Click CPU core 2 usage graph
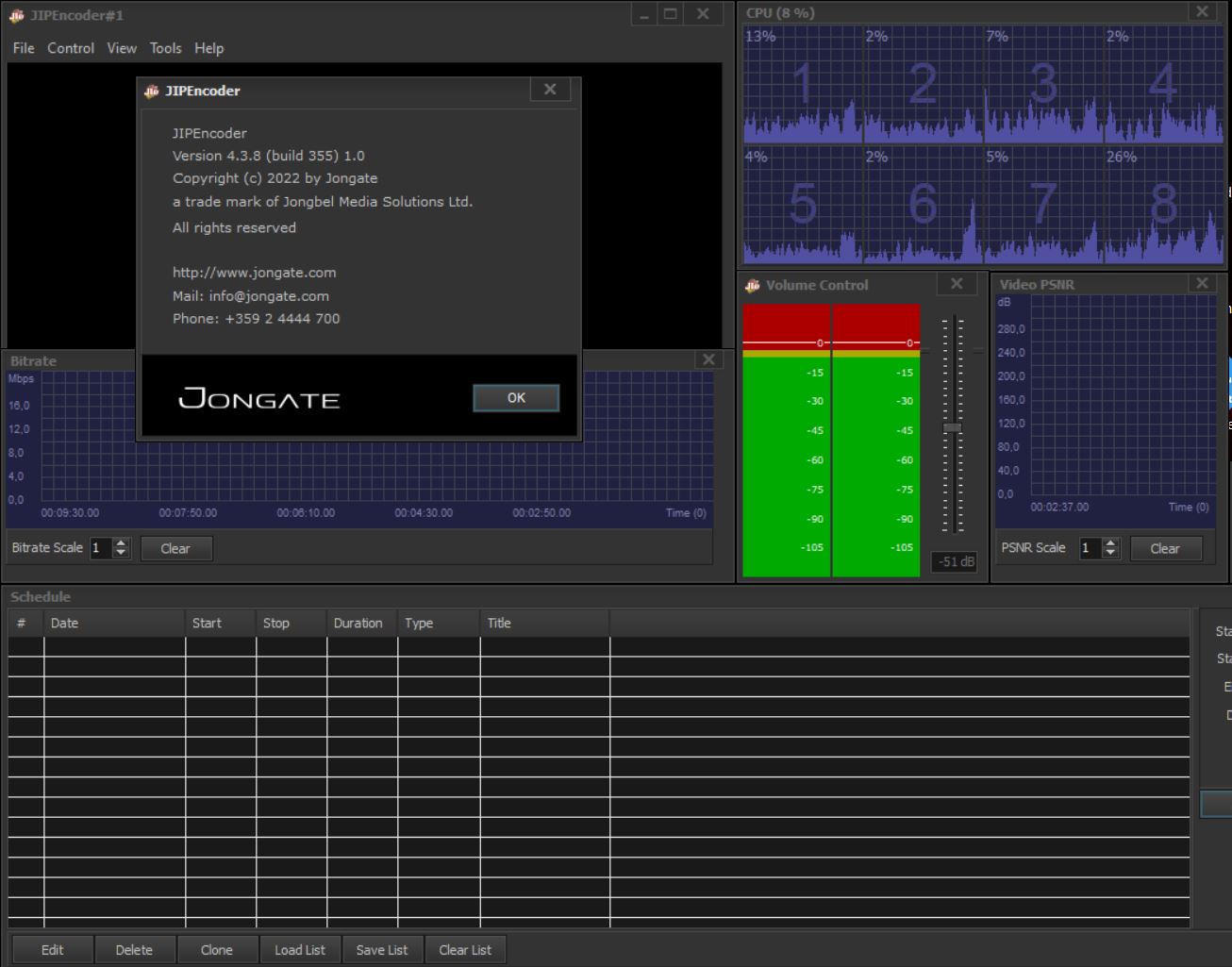 pos(924,85)
